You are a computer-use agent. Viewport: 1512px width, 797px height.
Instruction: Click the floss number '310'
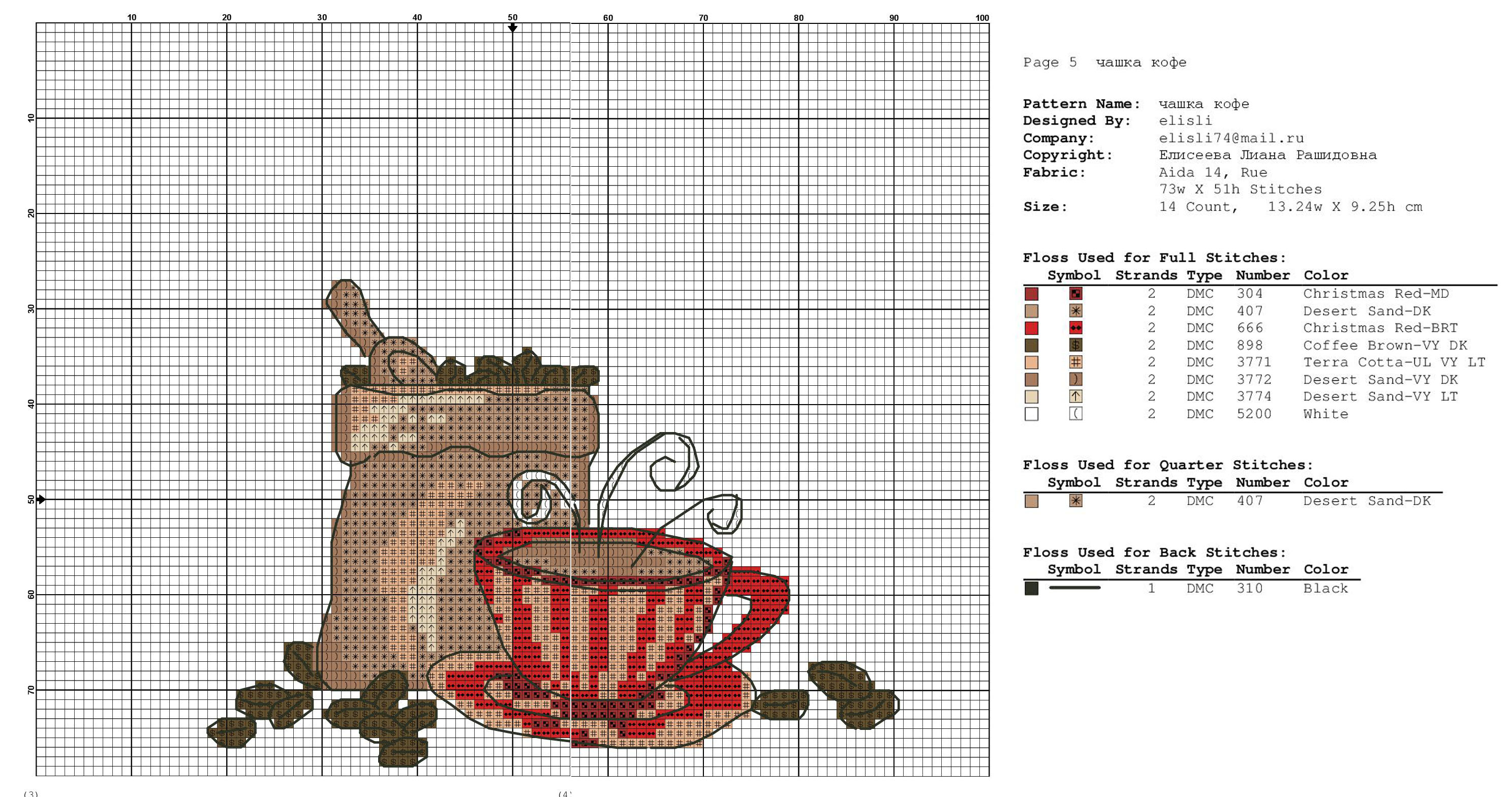pyautogui.click(x=1250, y=588)
